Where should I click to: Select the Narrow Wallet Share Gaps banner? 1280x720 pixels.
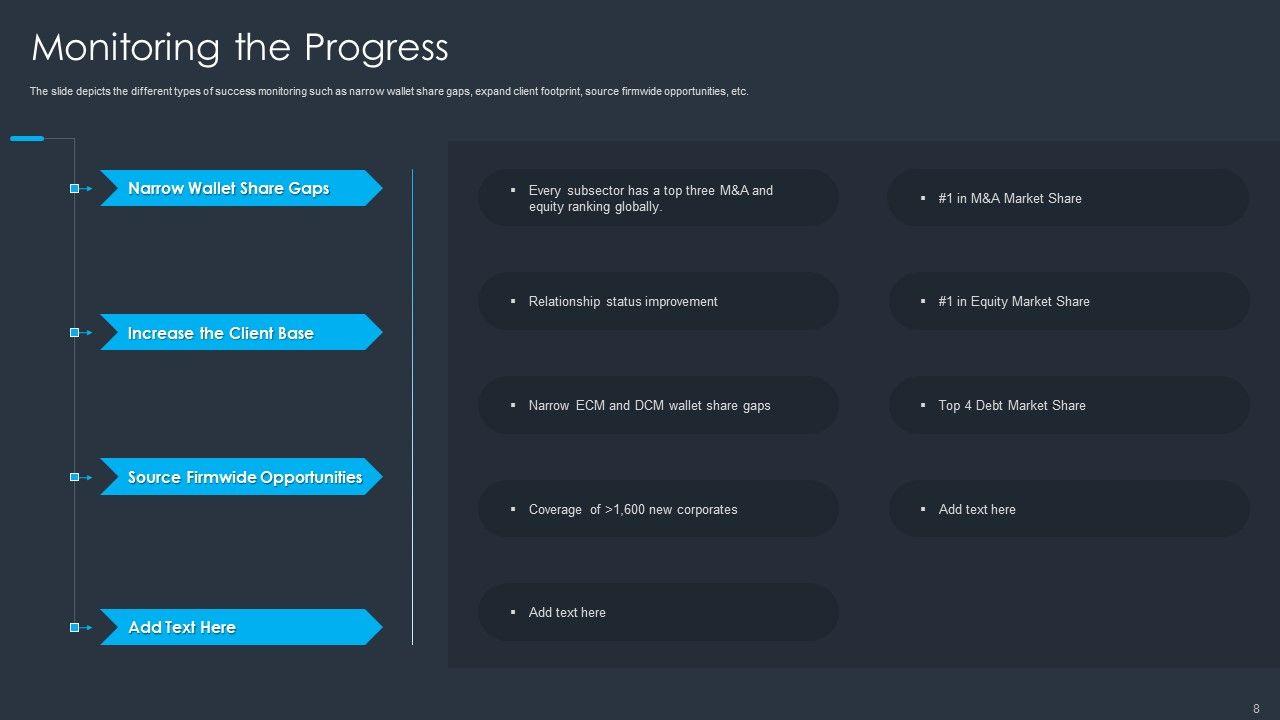tap(239, 188)
